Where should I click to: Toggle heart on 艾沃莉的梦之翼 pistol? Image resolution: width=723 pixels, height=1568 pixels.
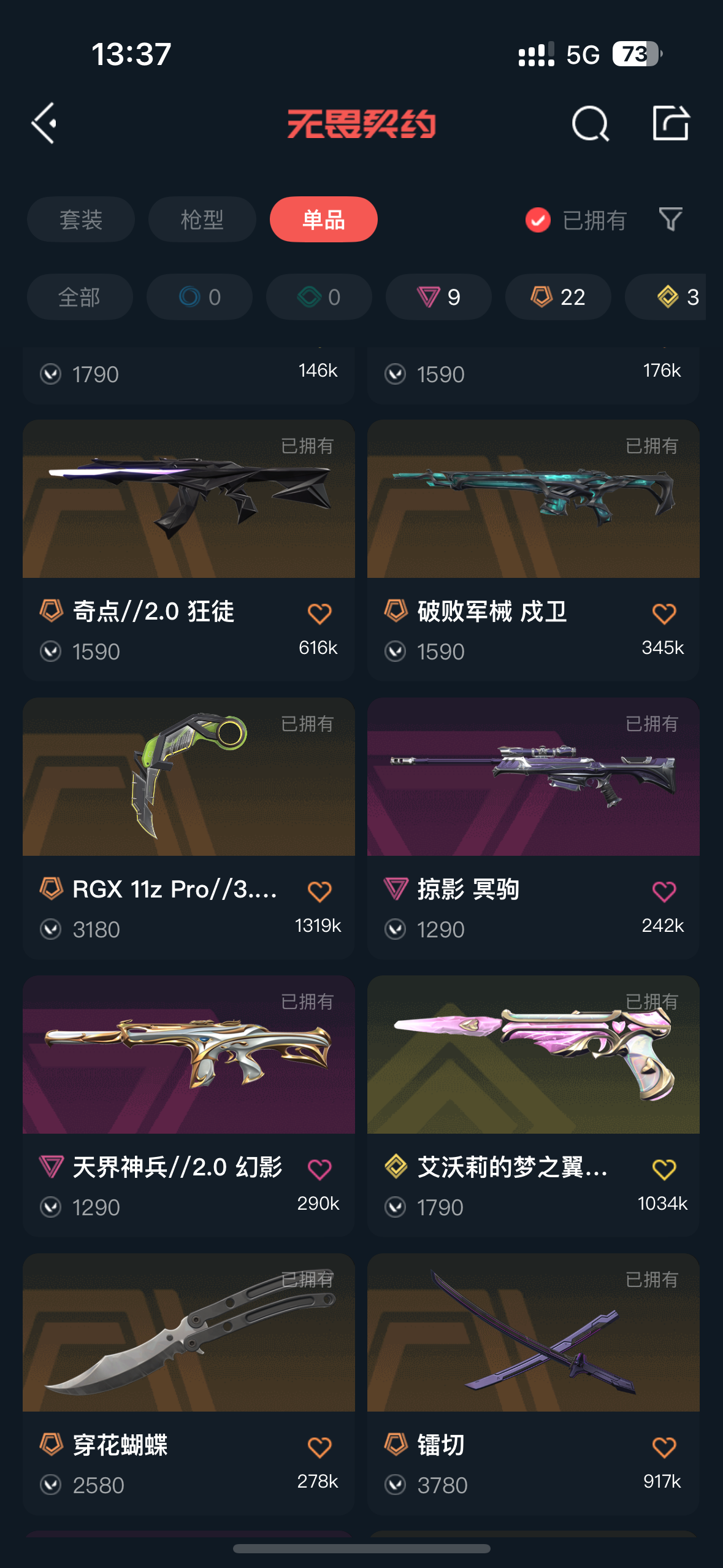(x=664, y=1169)
